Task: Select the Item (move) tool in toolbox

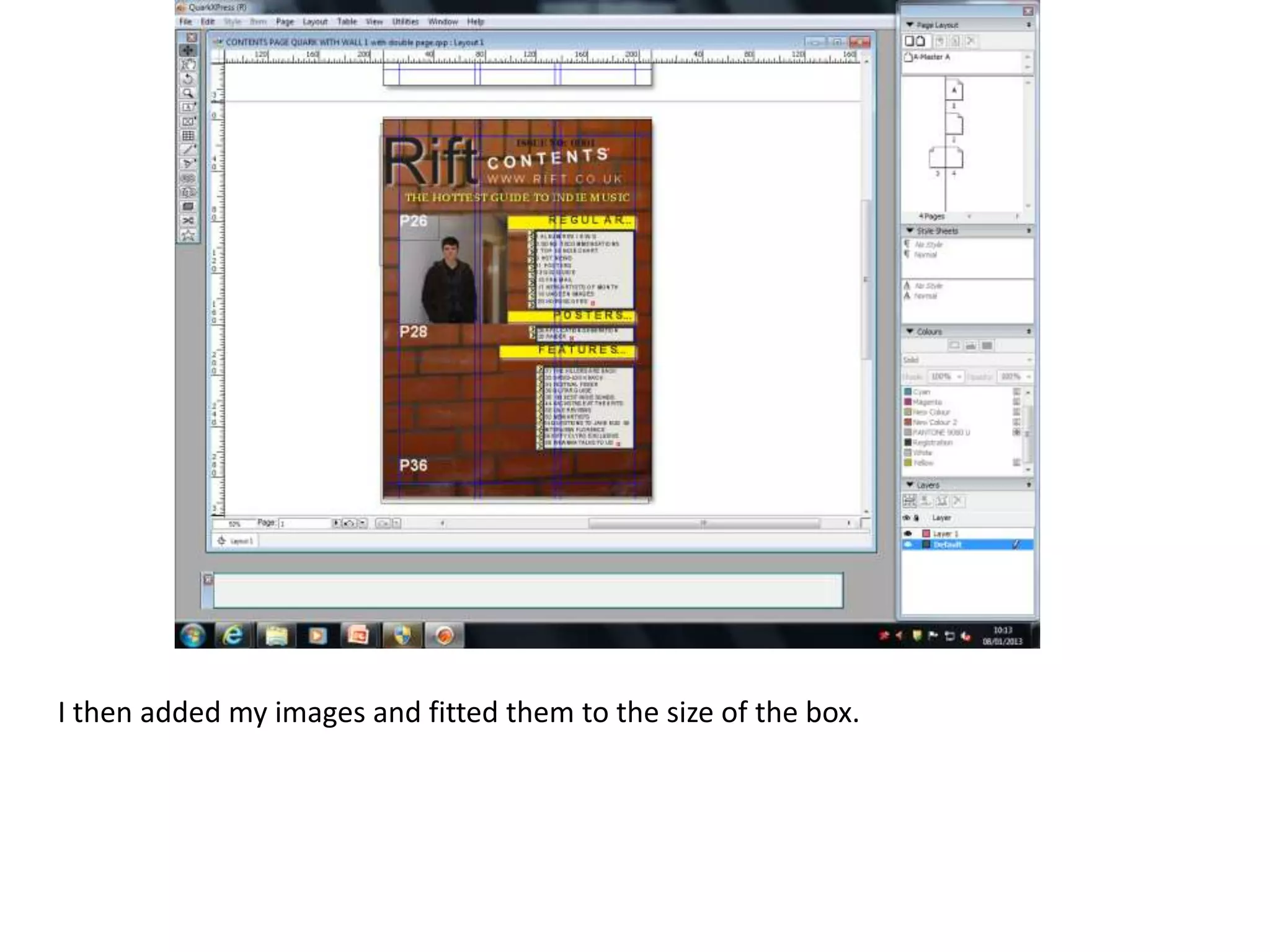Action: click(x=188, y=50)
